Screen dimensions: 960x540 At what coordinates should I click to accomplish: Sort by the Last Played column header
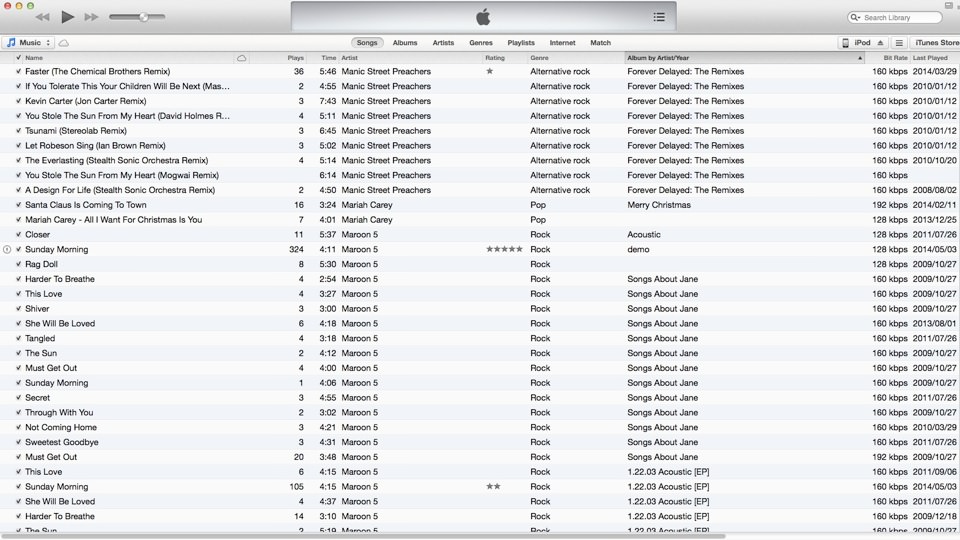[x=930, y=58]
